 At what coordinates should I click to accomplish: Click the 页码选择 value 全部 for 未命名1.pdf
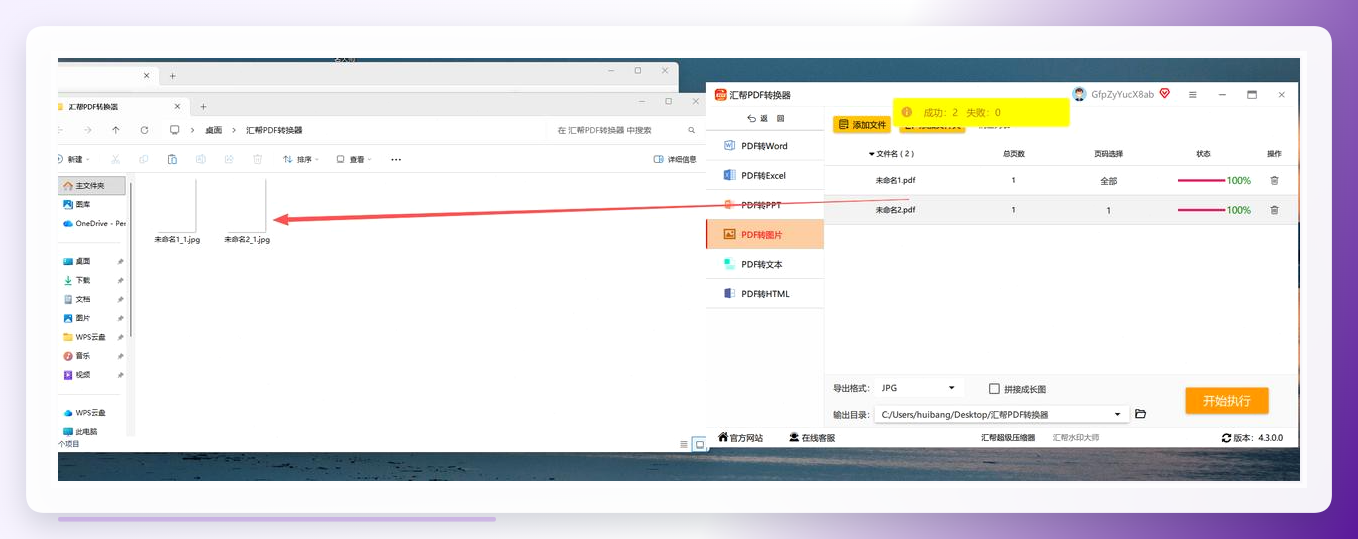click(x=1108, y=181)
